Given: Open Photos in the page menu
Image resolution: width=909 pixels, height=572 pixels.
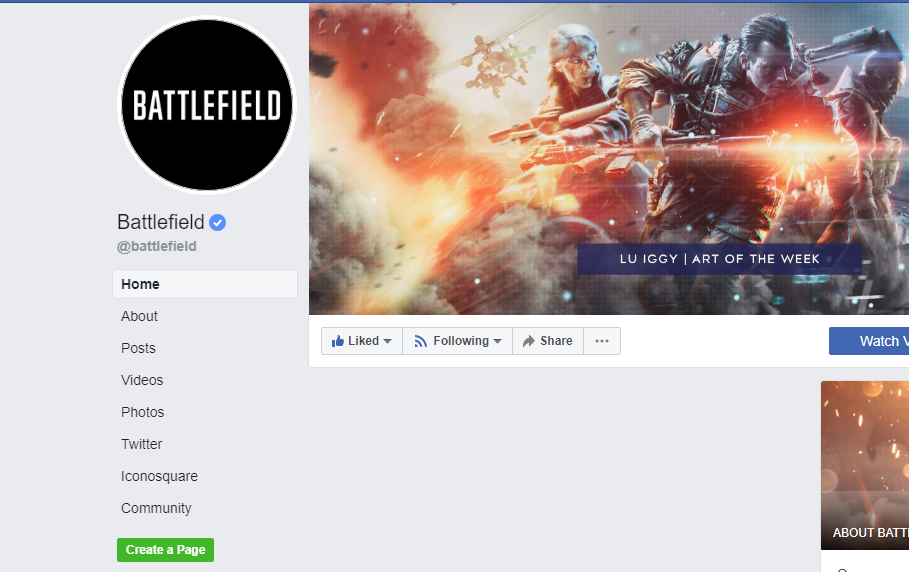Looking at the screenshot, I should 143,412.
